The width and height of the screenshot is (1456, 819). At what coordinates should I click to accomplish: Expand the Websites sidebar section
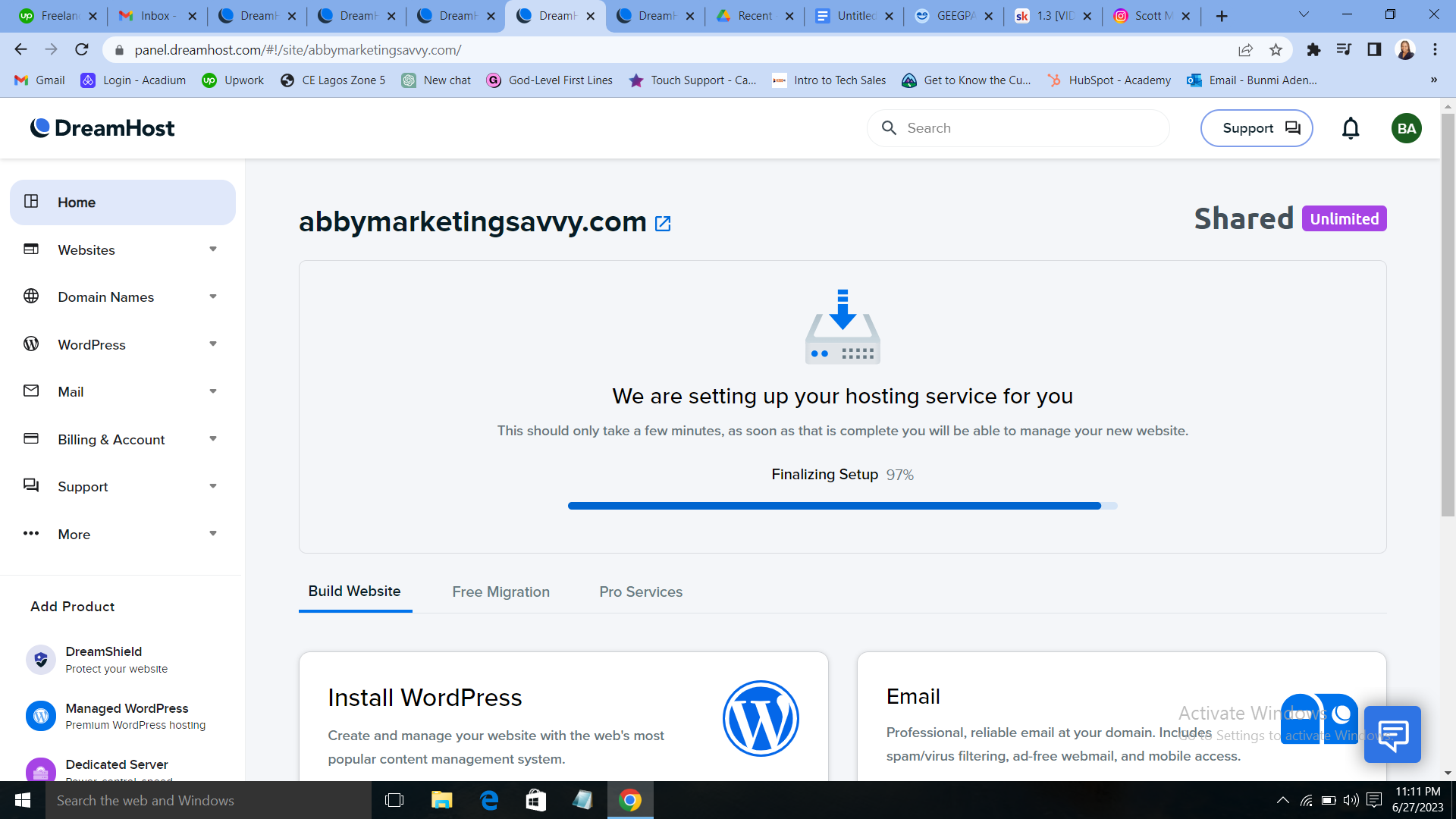pyautogui.click(x=213, y=249)
